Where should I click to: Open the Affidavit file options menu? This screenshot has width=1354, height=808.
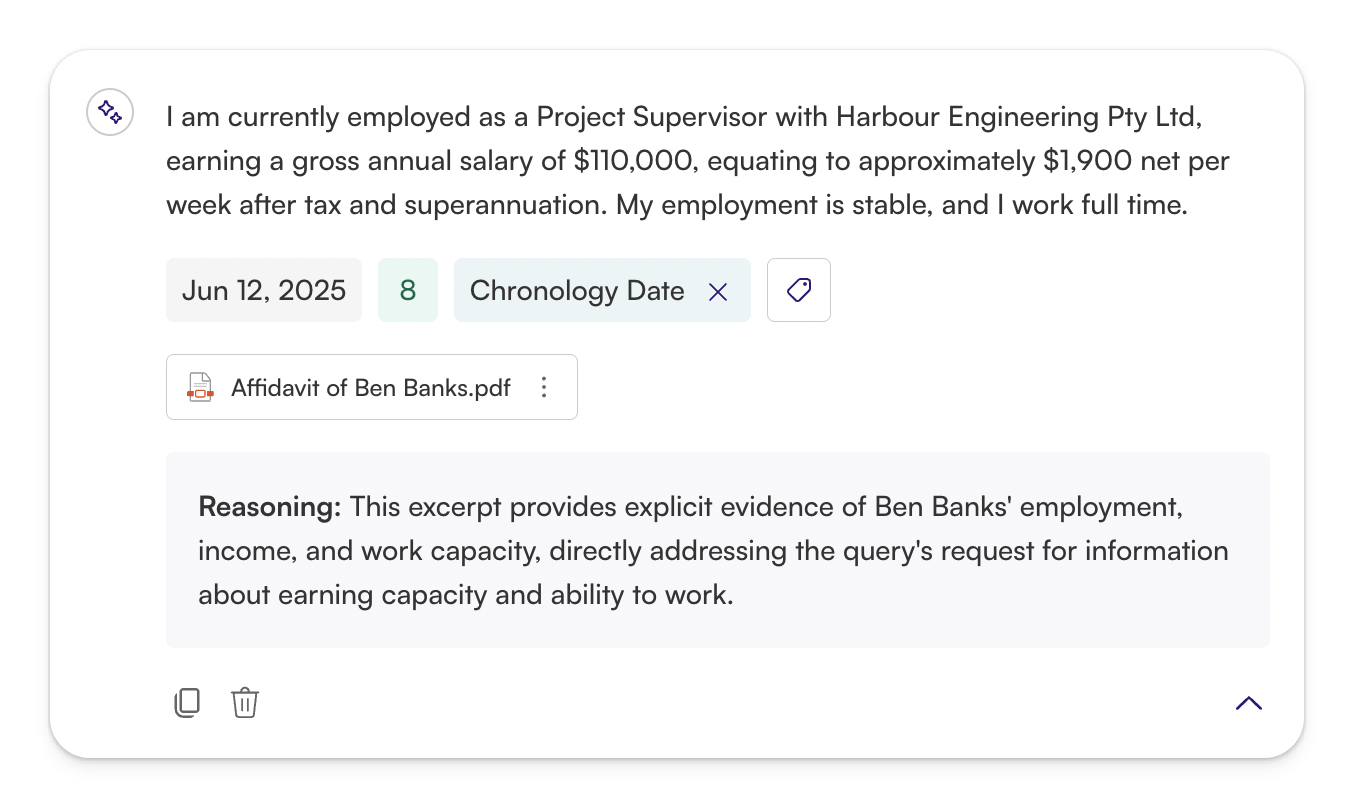tap(544, 387)
